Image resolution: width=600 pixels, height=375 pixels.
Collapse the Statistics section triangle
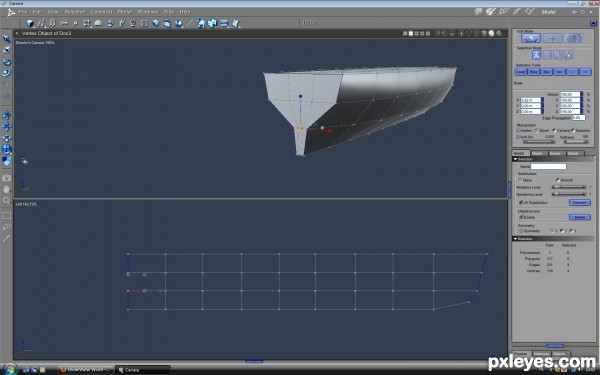[515, 238]
